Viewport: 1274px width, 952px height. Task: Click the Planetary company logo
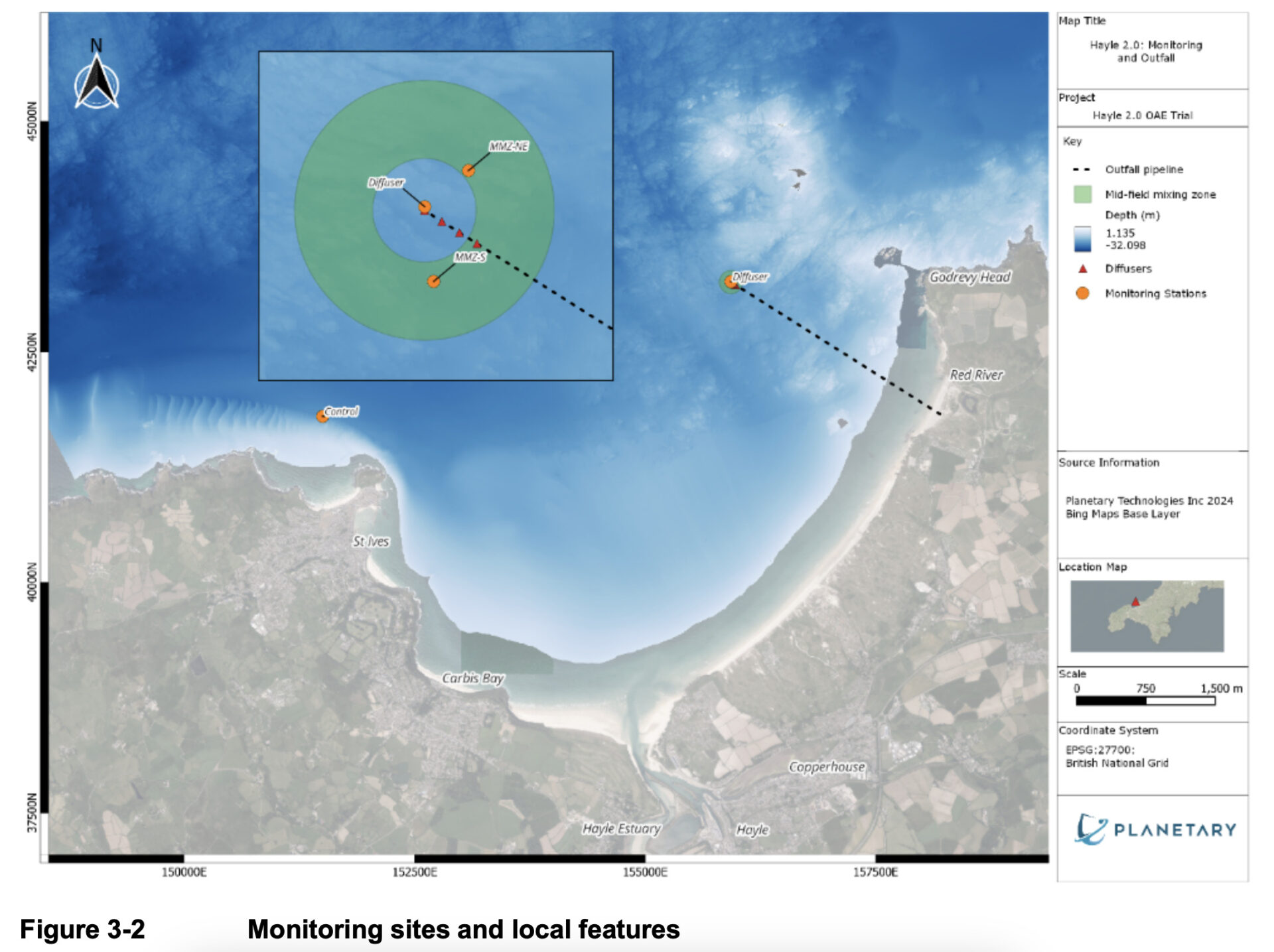pyautogui.click(x=1155, y=829)
